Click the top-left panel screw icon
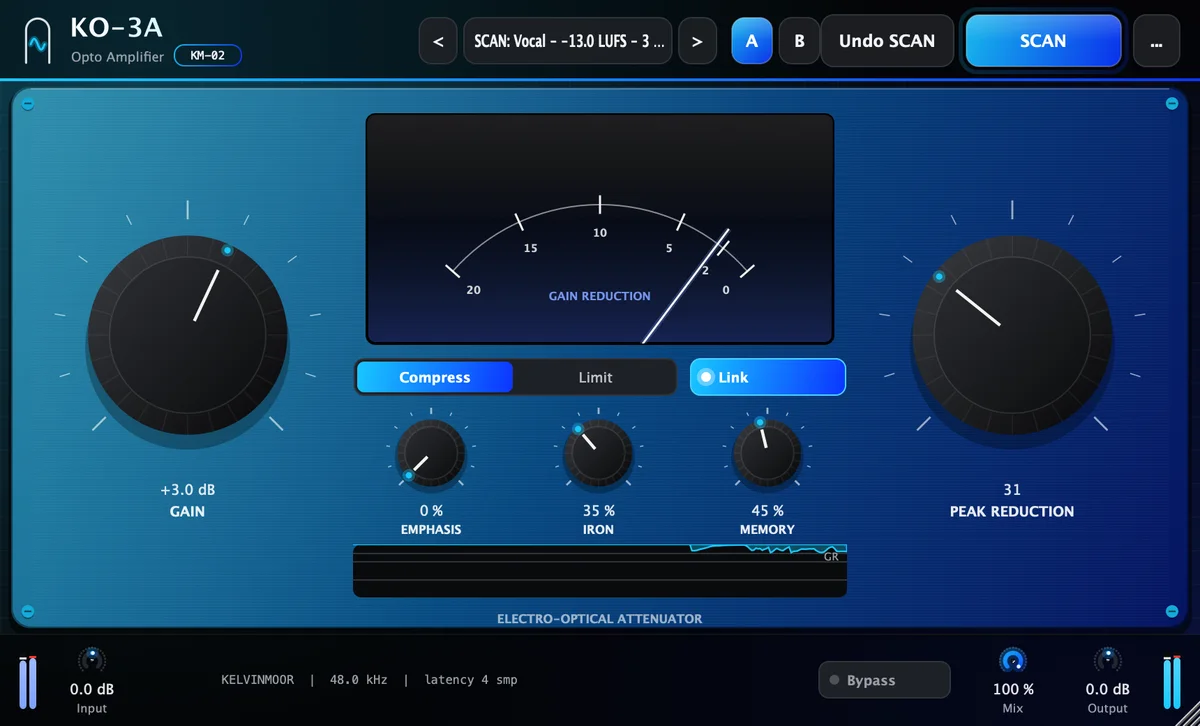The image size is (1200, 726). point(28,104)
